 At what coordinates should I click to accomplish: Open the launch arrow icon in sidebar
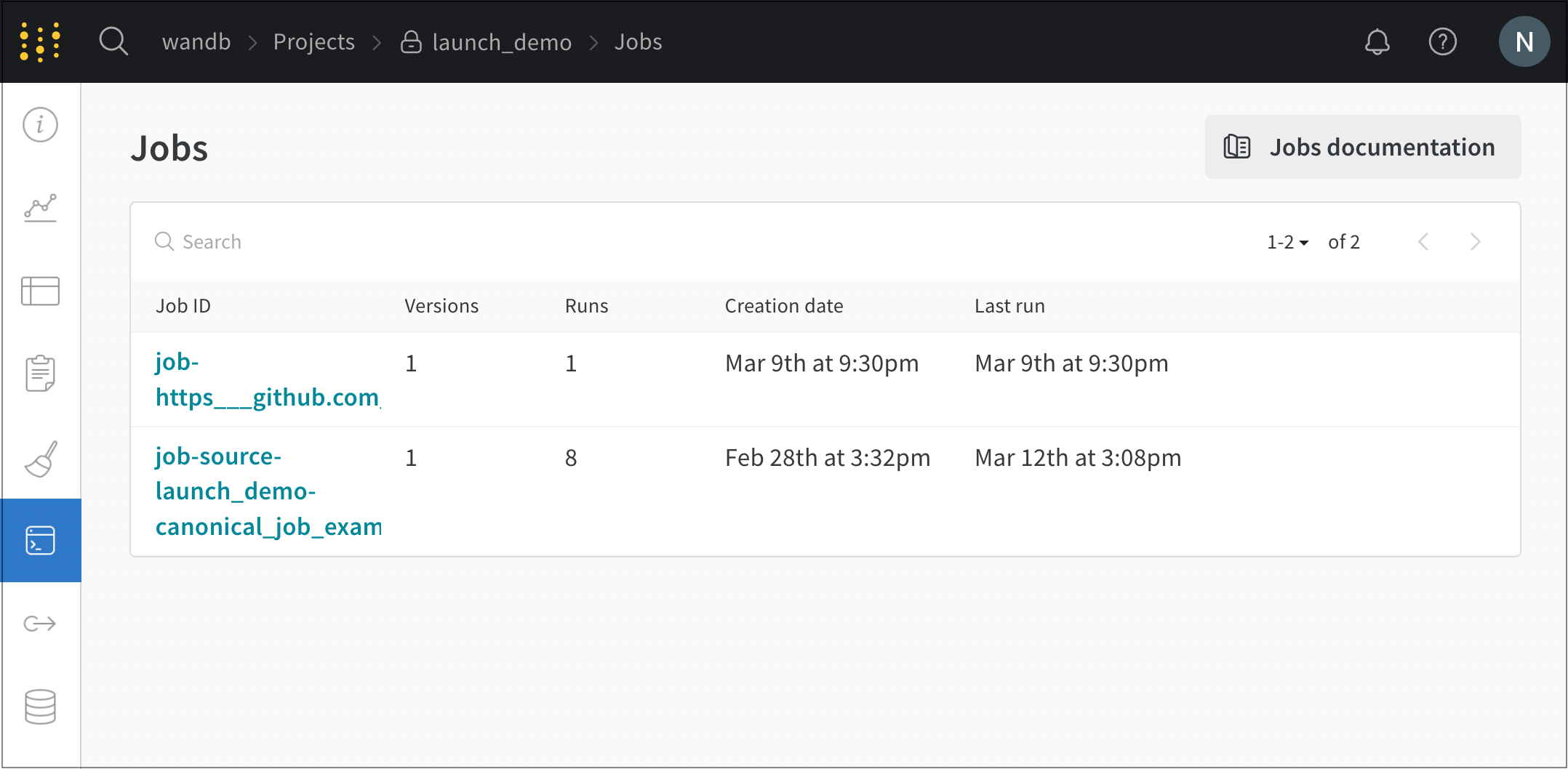(x=40, y=624)
